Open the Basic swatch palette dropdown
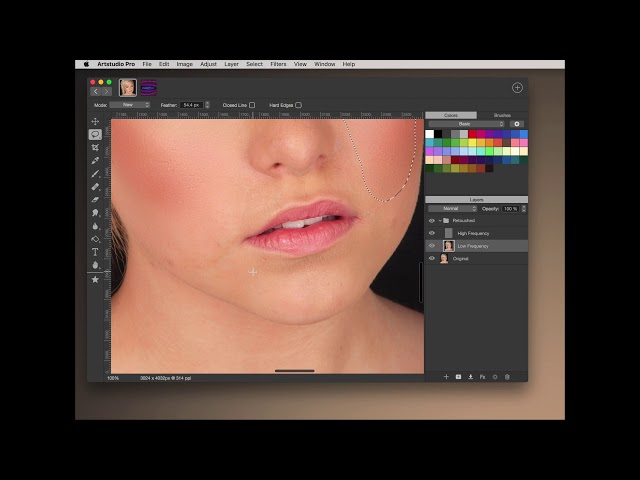 coord(466,124)
